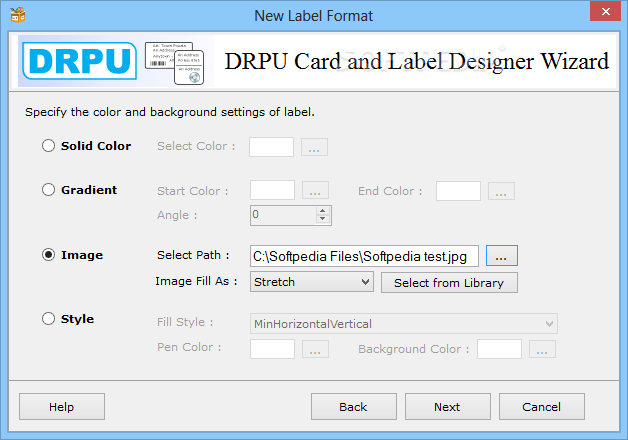The width and height of the screenshot is (628, 440).
Task: Proceed with the Next button
Action: (x=448, y=406)
